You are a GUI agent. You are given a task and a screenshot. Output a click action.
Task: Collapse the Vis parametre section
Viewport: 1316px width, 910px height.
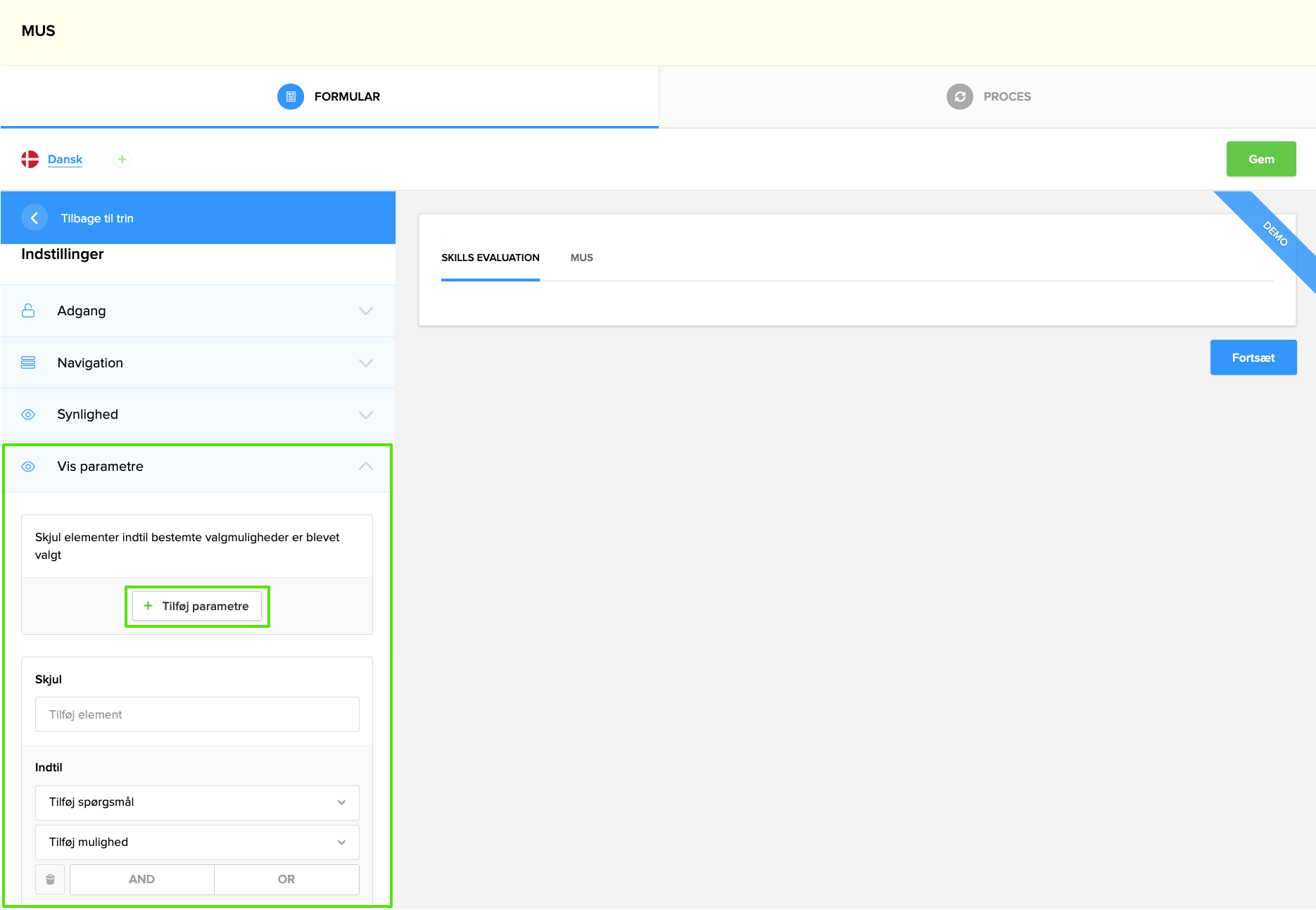tap(365, 467)
